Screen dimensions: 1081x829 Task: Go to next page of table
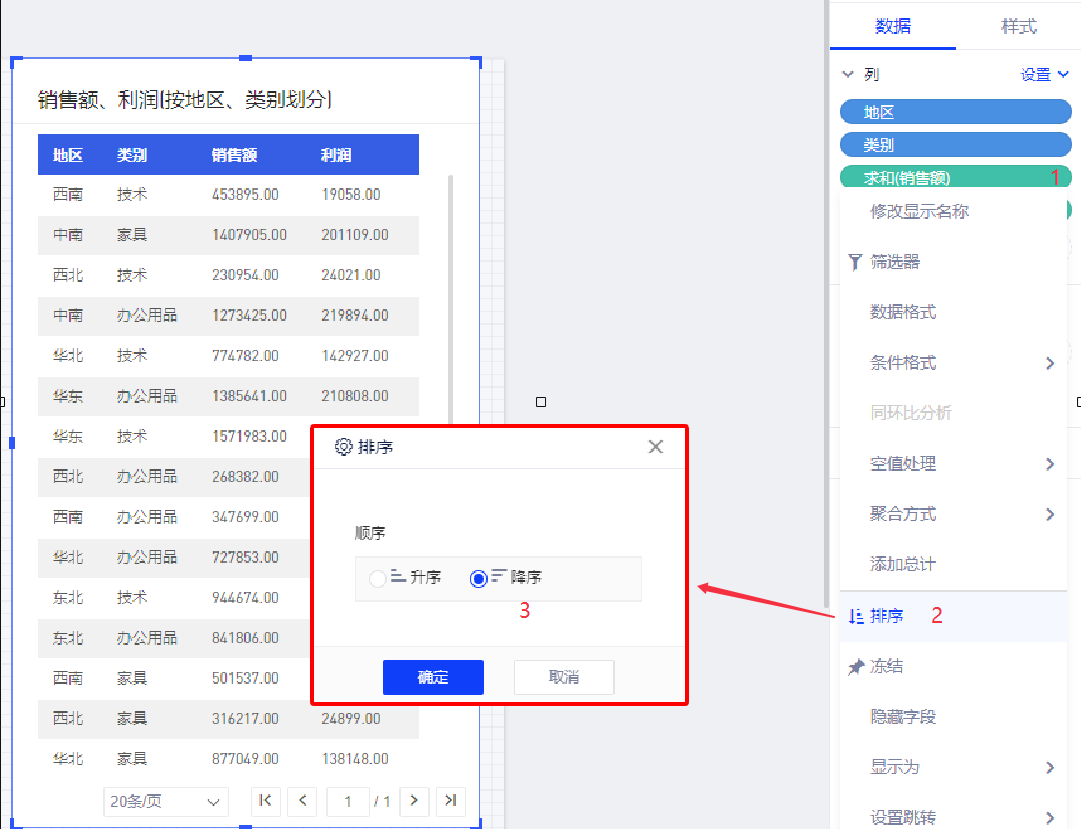pos(414,800)
